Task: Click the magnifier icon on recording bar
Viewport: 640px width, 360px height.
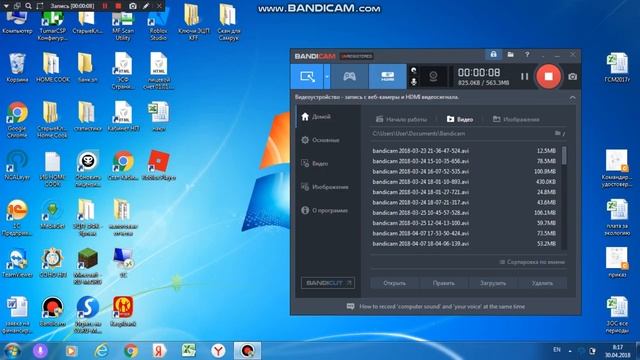Action: click(x=28, y=6)
